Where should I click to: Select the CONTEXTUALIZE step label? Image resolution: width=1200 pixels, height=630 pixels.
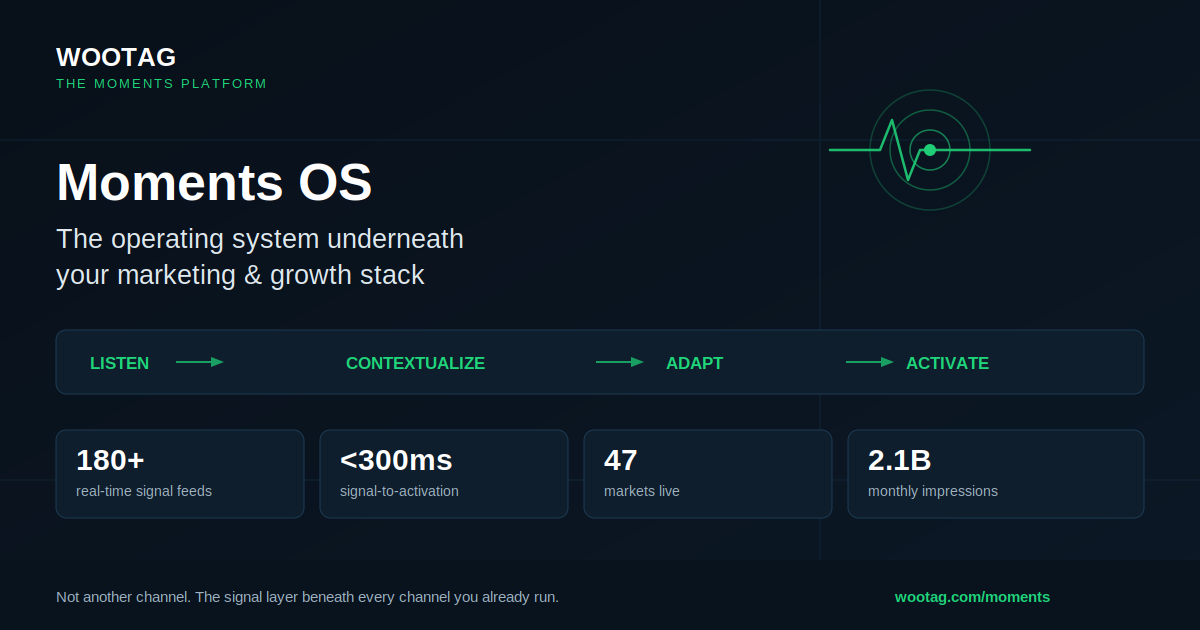[x=415, y=363]
